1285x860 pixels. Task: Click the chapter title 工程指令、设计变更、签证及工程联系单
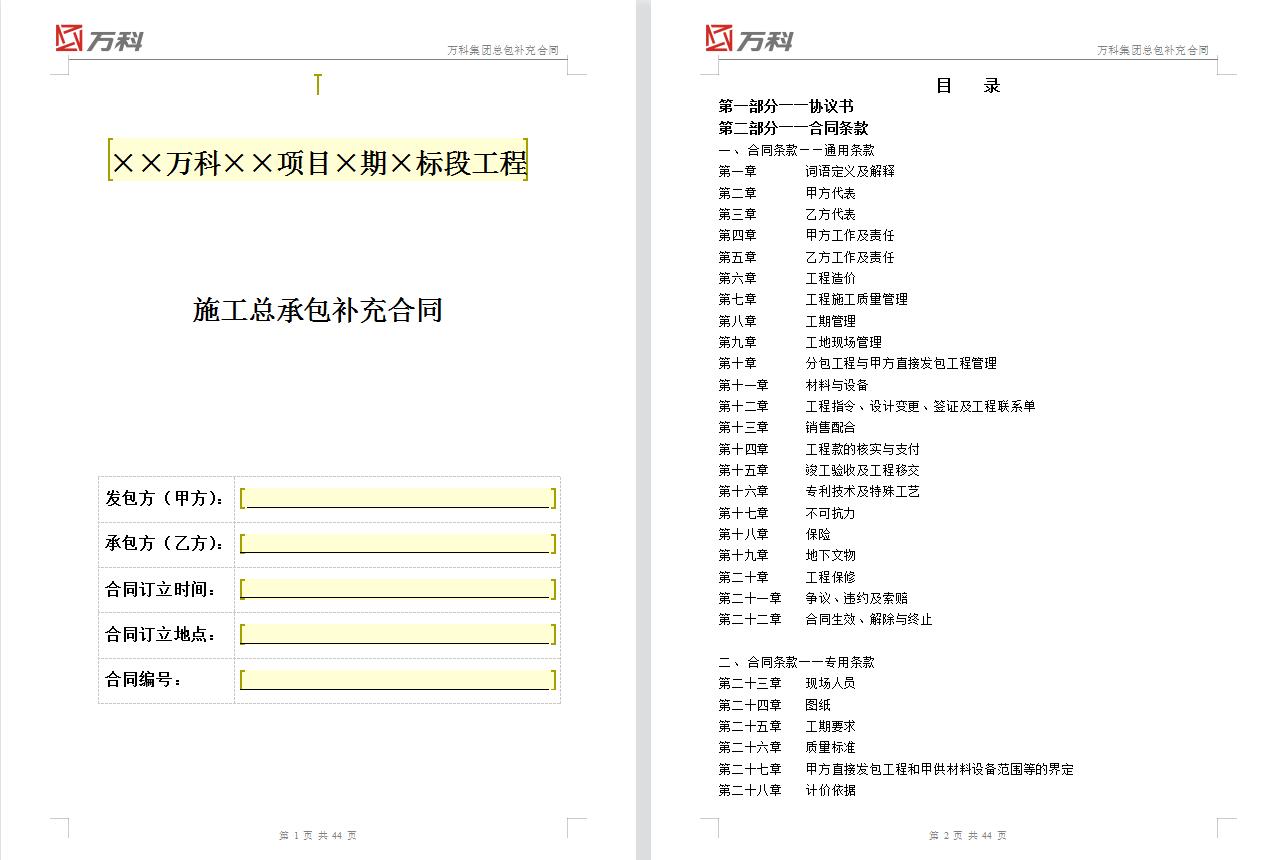point(920,406)
